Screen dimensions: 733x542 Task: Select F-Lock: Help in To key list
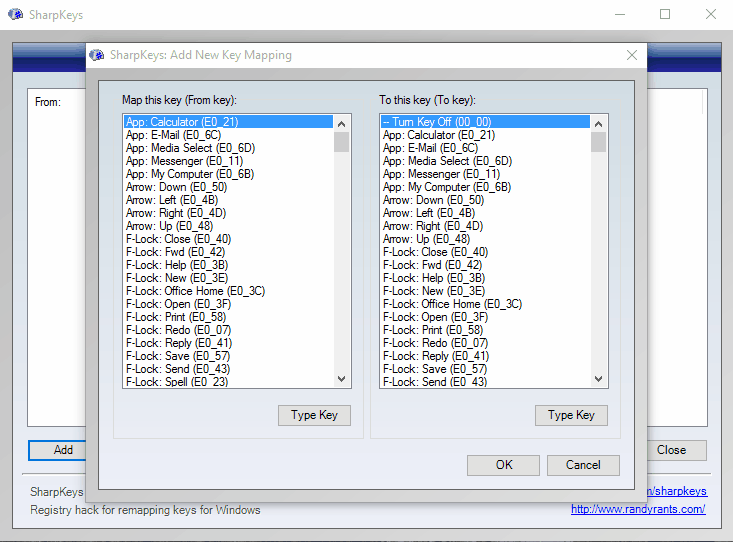486,278
